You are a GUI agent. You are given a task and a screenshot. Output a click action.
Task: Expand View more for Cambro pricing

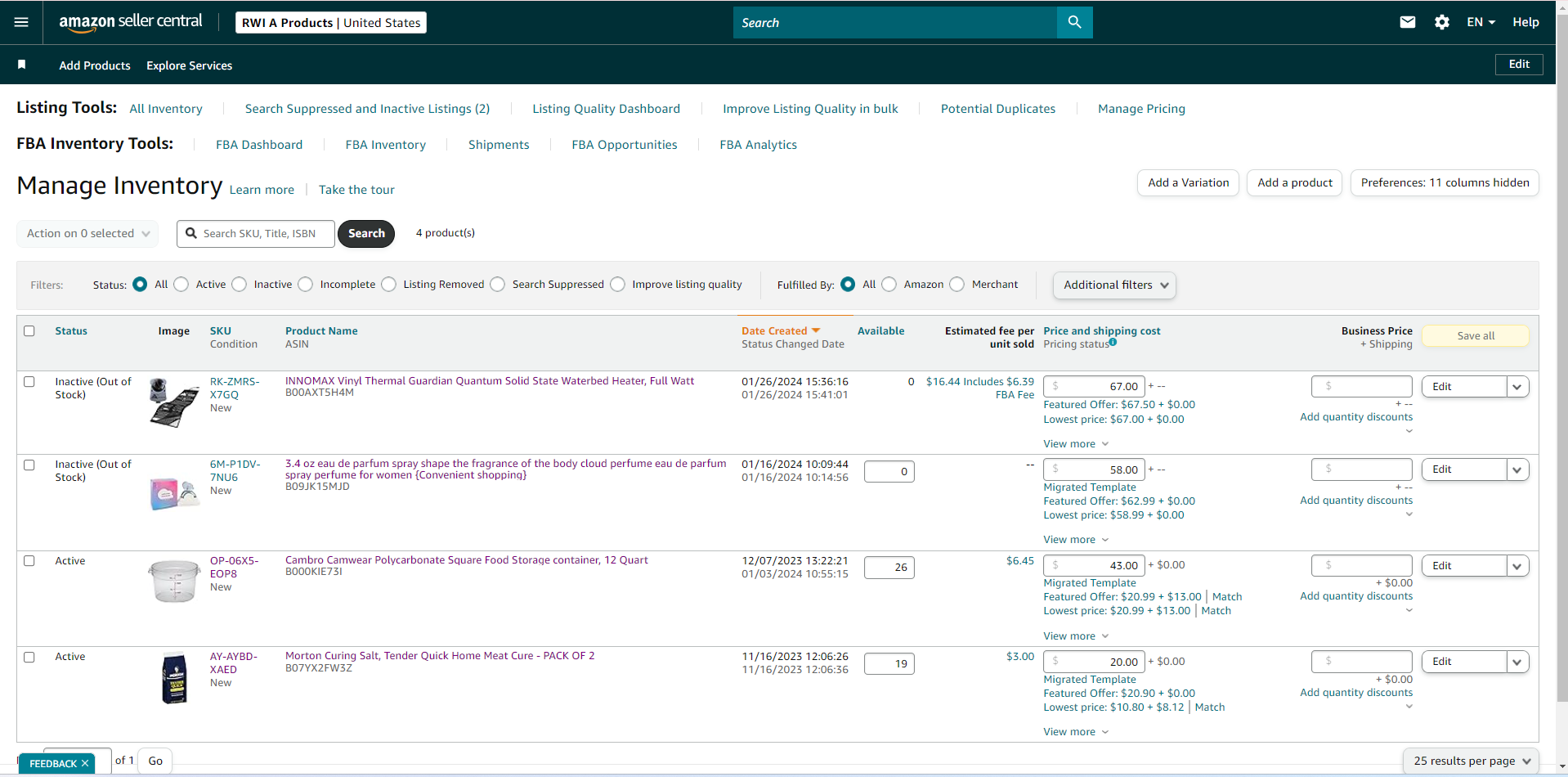pos(1076,636)
